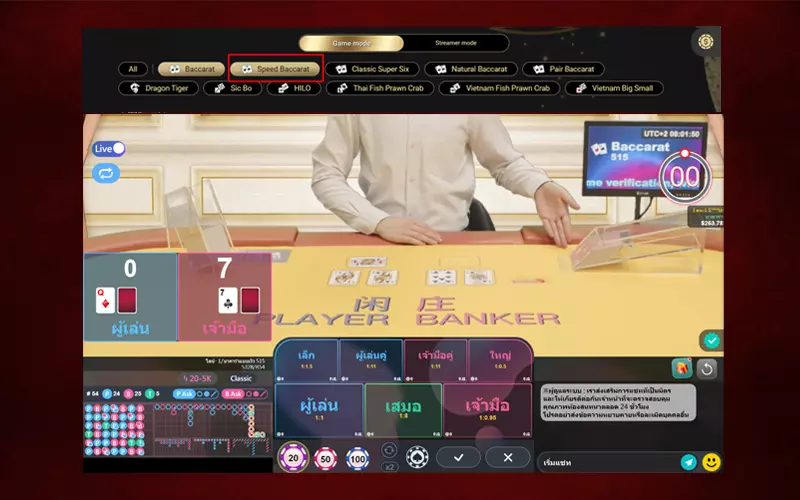Cancel the bet with X button

click(508, 457)
